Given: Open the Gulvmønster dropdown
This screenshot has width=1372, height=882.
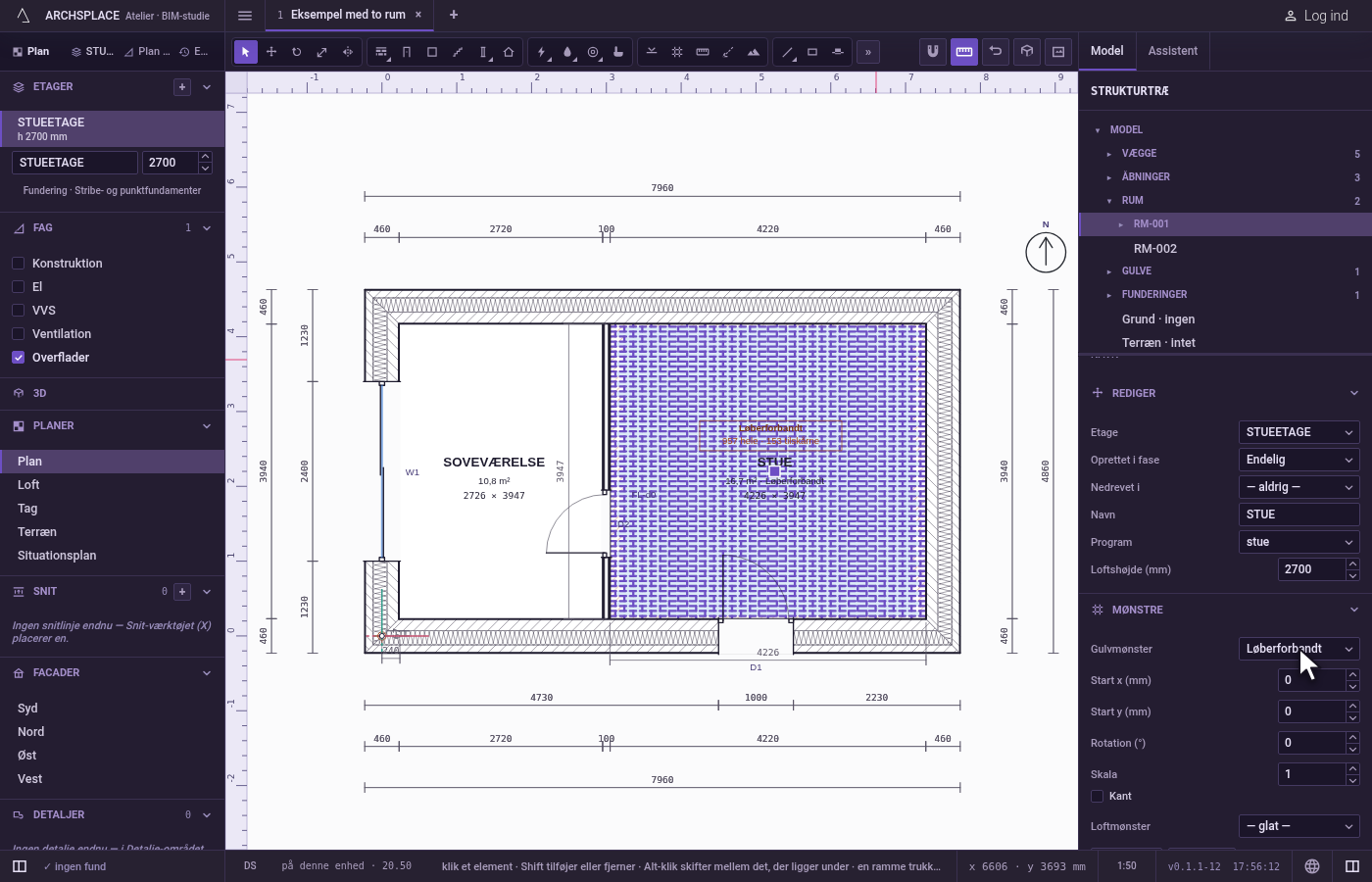Looking at the screenshot, I should 1299,649.
